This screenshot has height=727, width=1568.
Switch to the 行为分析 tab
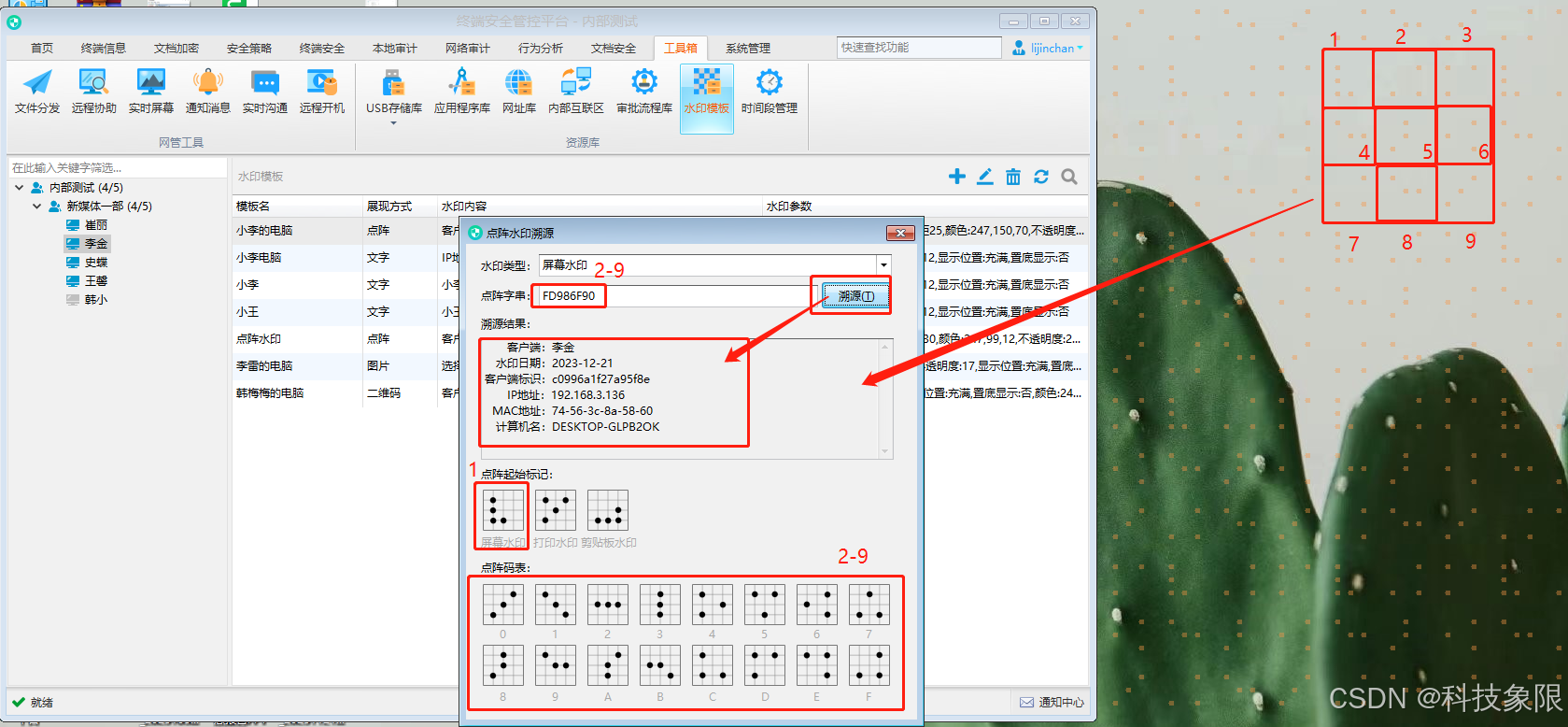(x=541, y=48)
